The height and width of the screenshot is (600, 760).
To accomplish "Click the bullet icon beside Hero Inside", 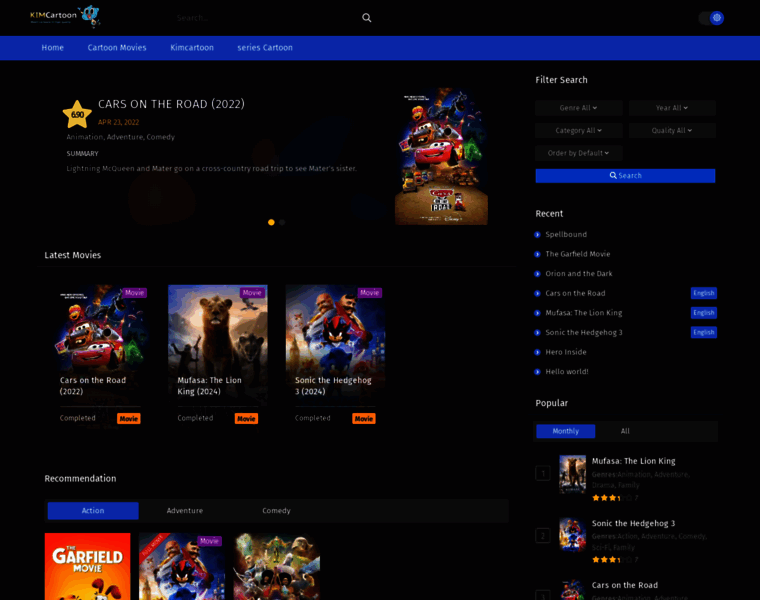I will click(537, 352).
